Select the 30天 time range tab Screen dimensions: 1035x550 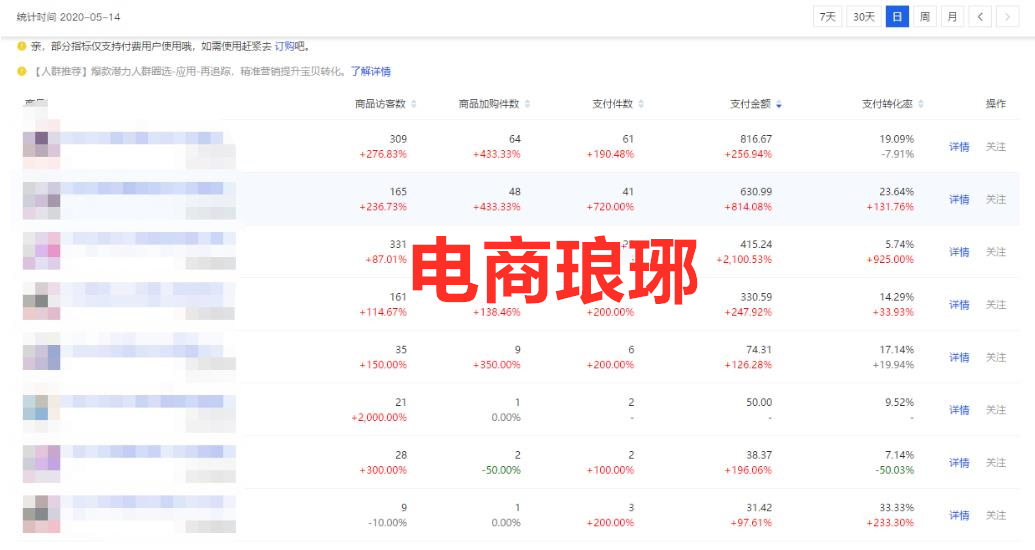click(863, 17)
